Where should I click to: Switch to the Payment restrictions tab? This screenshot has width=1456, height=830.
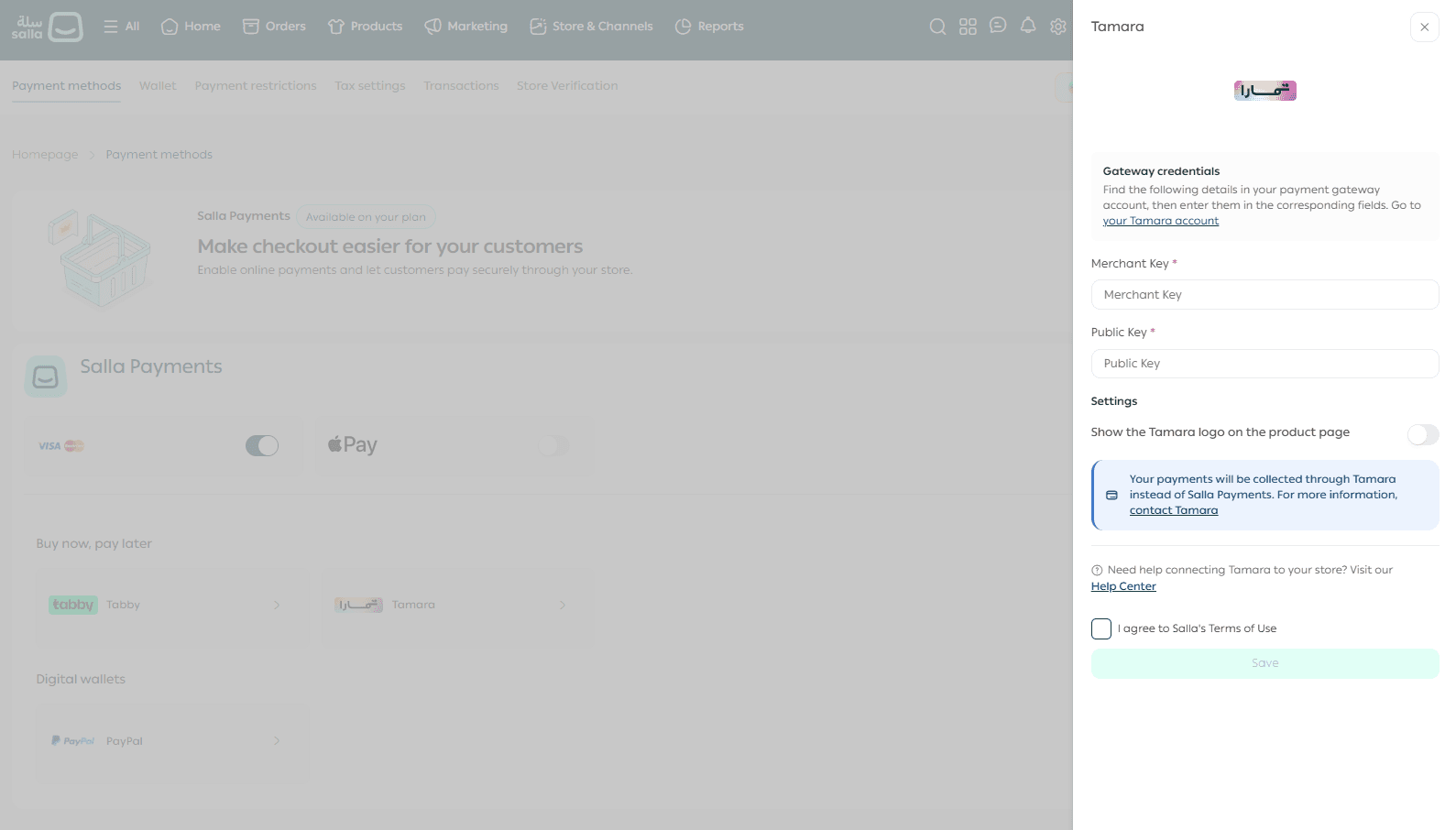pyautogui.click(x=256, y=86)
